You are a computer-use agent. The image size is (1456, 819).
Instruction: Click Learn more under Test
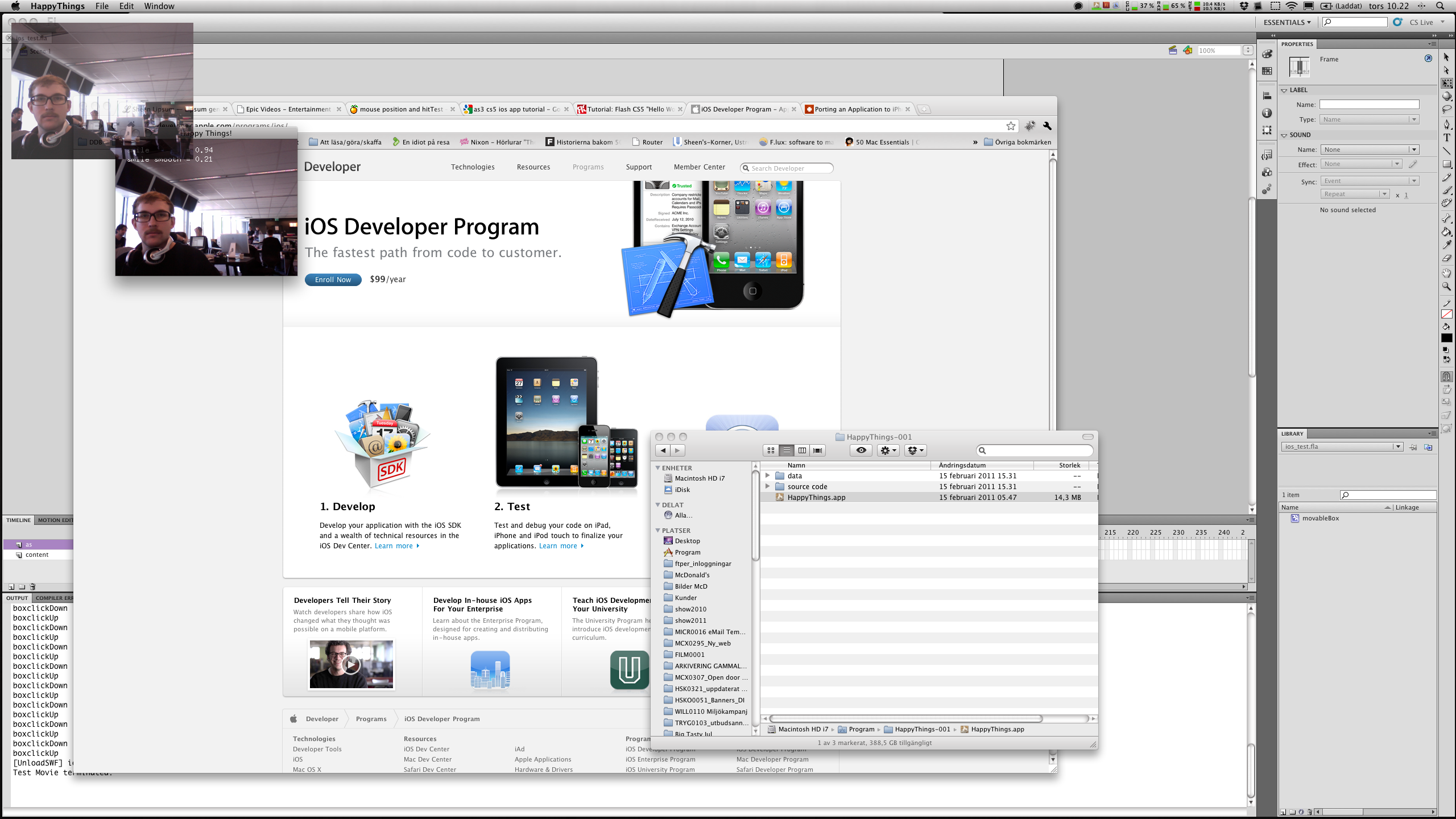(x=561, y=546)
